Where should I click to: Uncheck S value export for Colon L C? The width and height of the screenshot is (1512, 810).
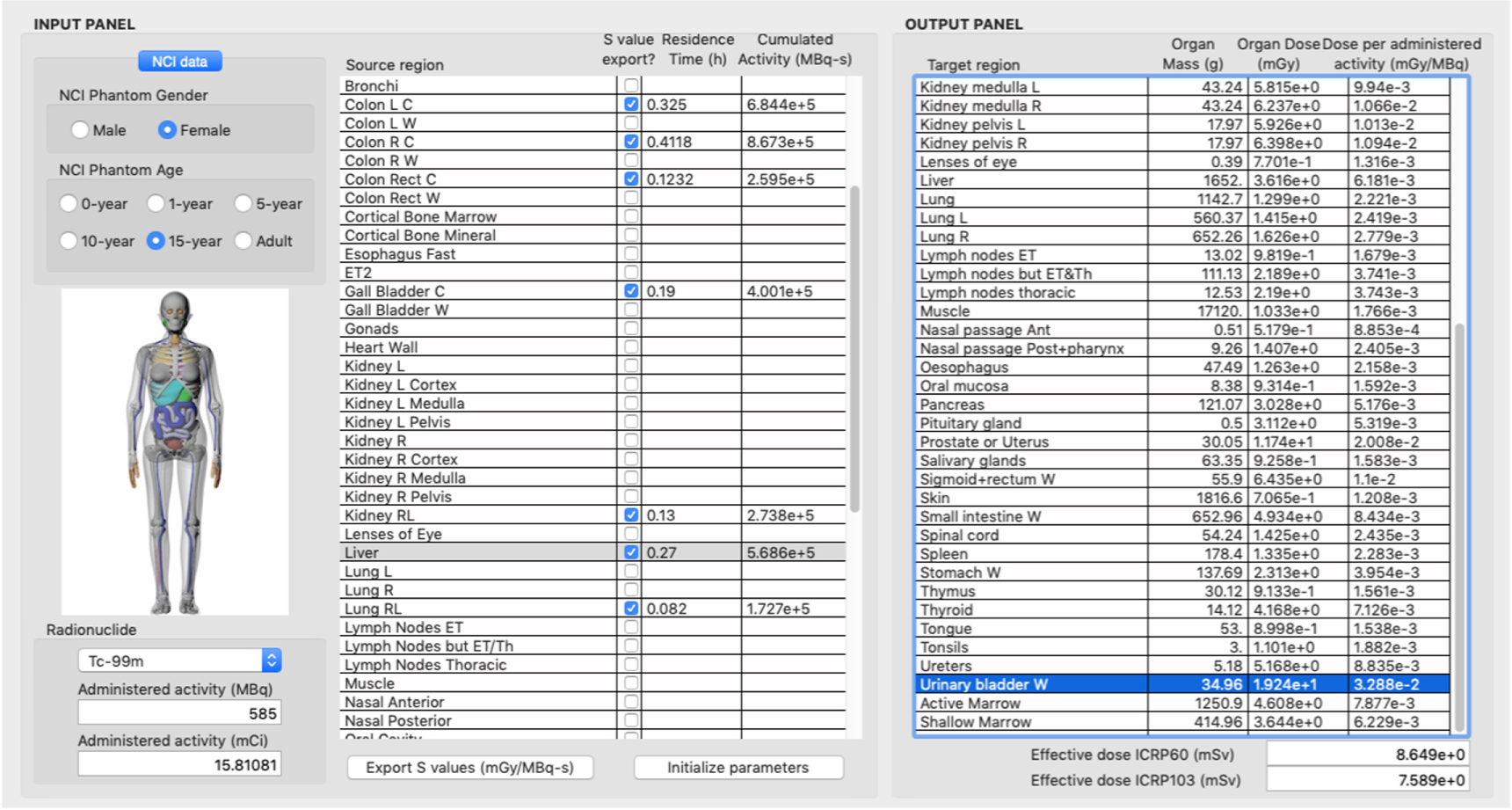[631, 105]
